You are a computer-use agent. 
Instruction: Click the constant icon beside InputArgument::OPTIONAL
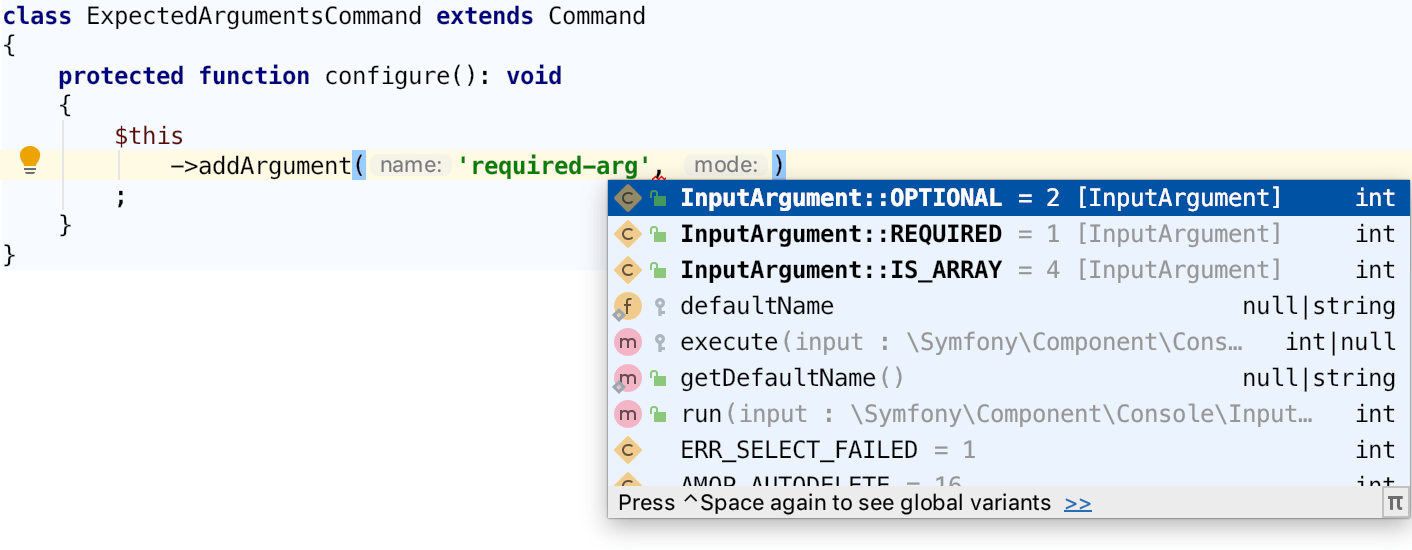627,198
